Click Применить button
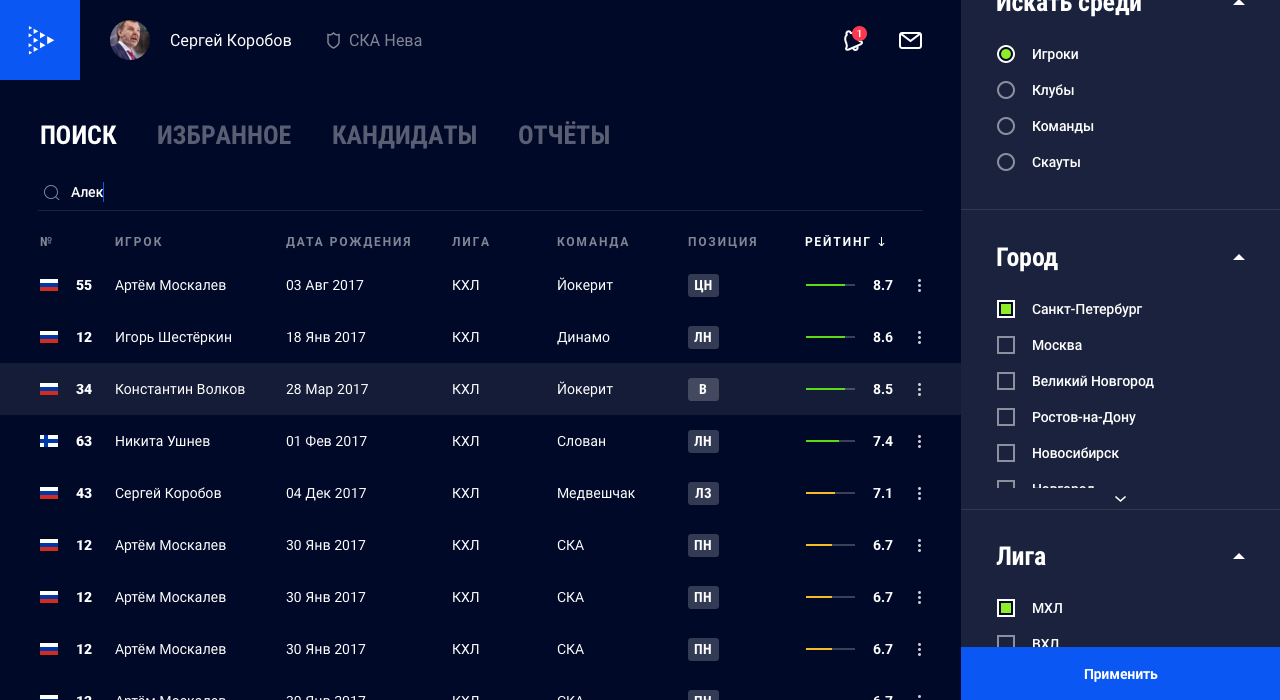 1120,674
